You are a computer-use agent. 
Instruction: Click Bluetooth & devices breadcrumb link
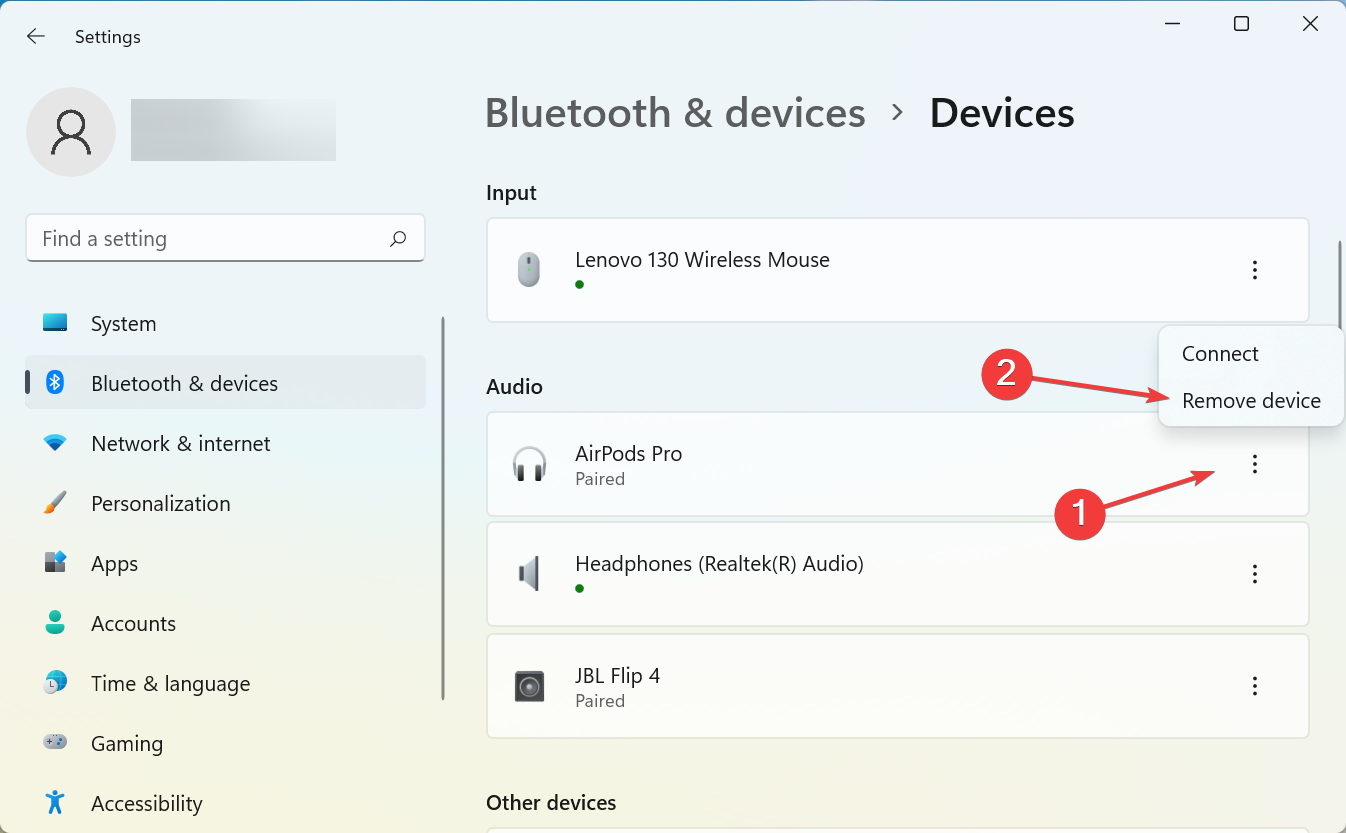675,113
